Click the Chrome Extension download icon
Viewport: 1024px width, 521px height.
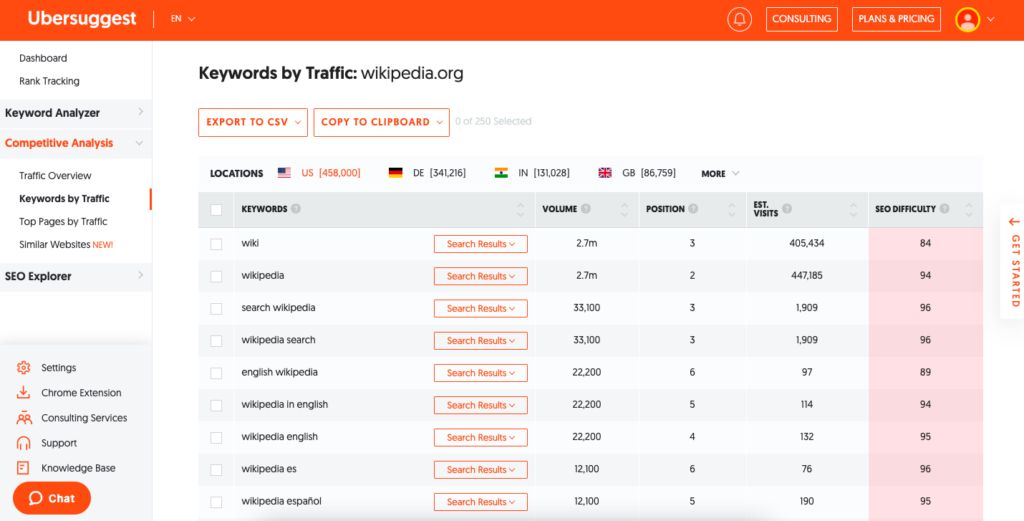24,392
